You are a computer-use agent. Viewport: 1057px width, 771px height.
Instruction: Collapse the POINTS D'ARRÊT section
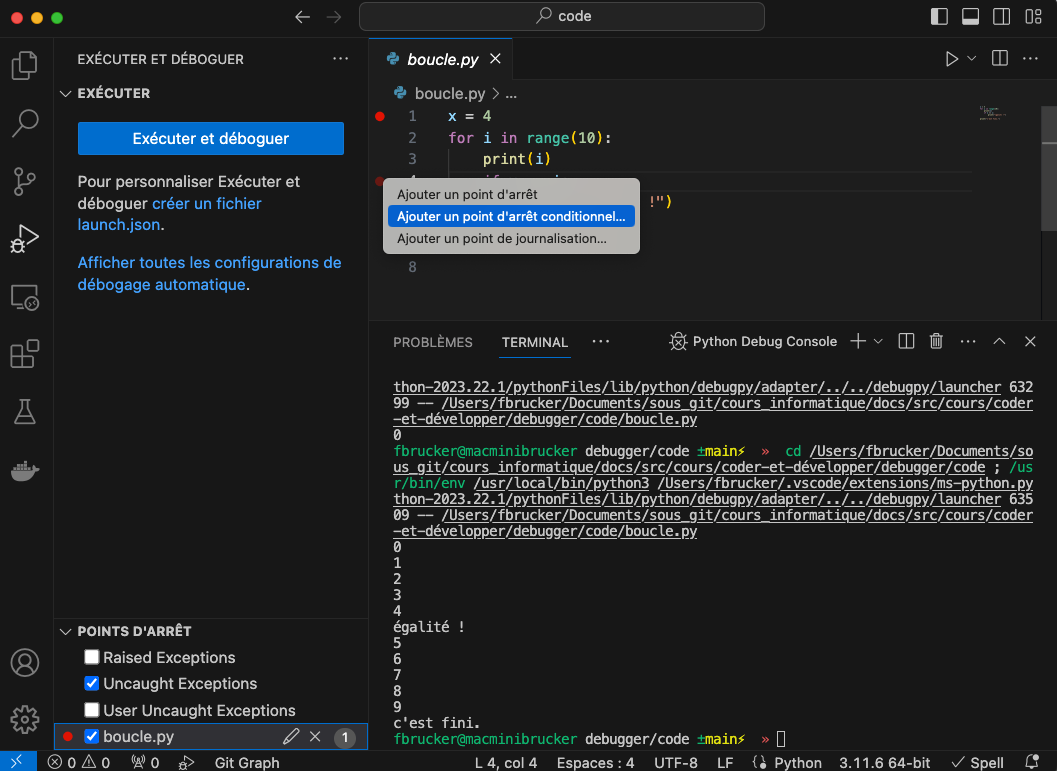click(x=67, y=631)
